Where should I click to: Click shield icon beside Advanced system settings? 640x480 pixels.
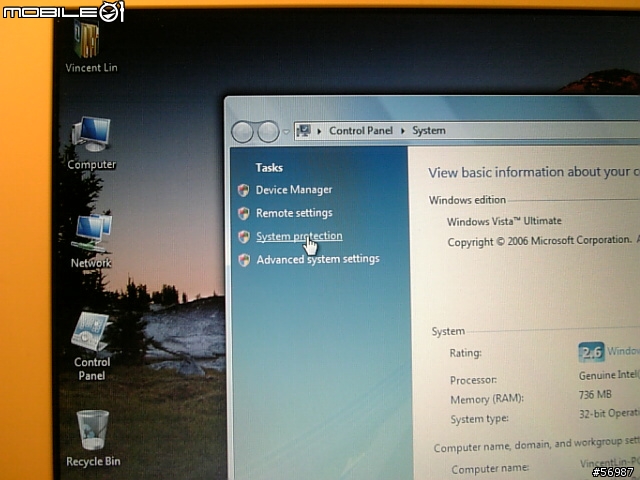(244, 260)
